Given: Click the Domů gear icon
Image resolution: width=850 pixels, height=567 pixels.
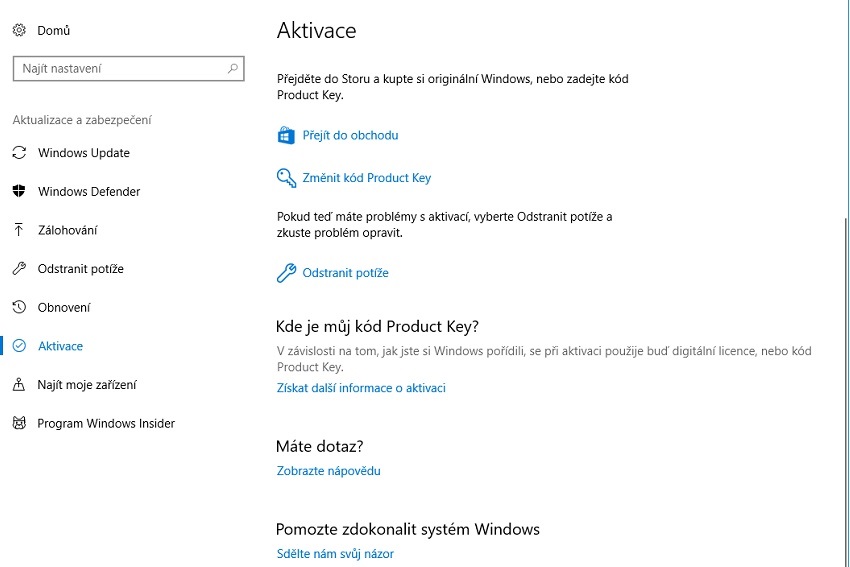Looking at the screenshot, I should [18, 31].
